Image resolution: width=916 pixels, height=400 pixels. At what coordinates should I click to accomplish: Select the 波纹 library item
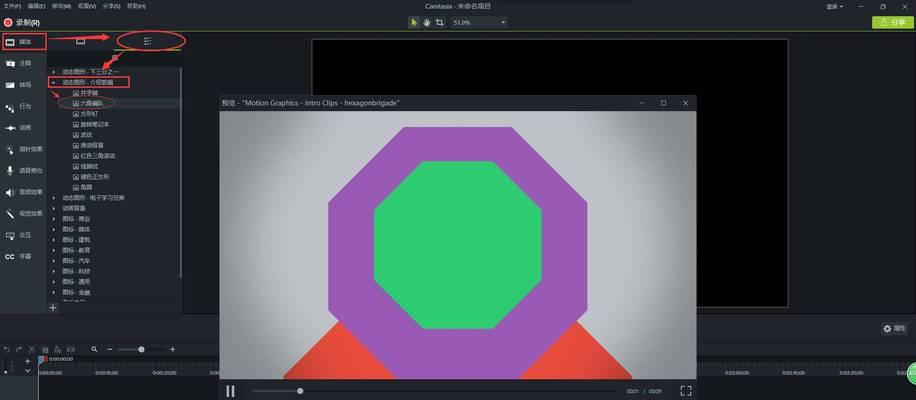pos(82,135)
